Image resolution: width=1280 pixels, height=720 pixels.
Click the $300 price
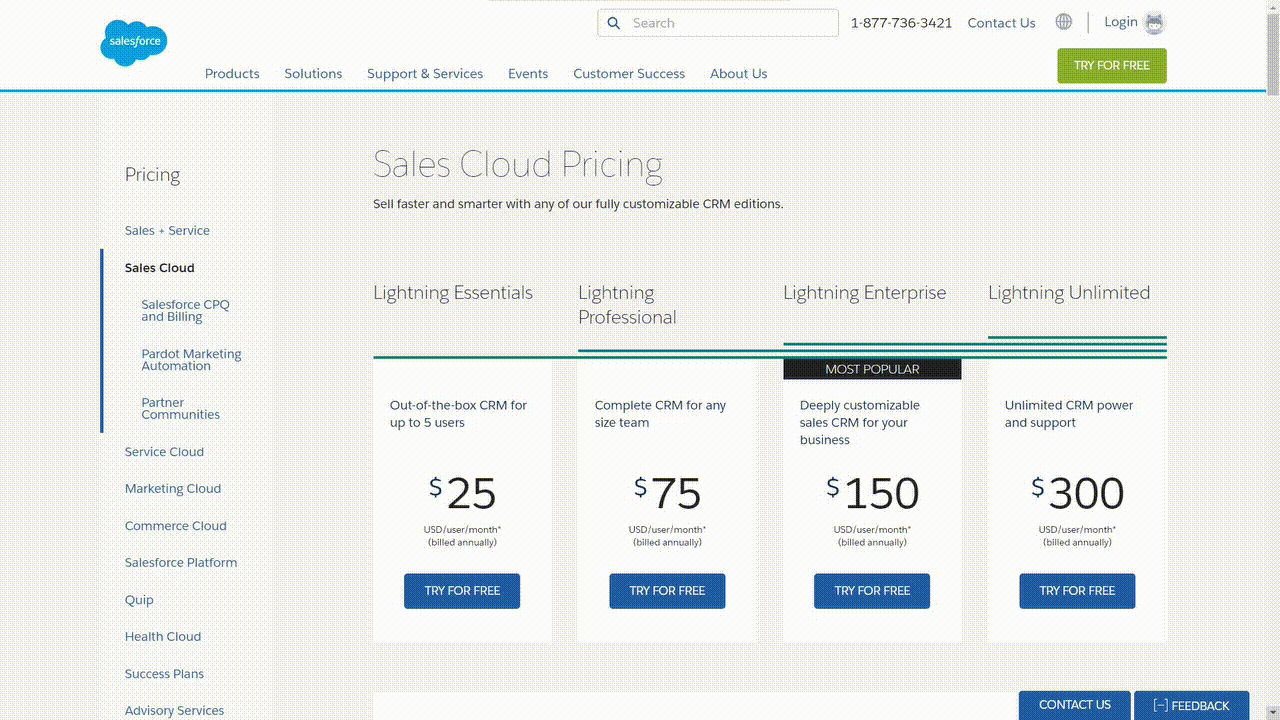[x=1077, y=493]
